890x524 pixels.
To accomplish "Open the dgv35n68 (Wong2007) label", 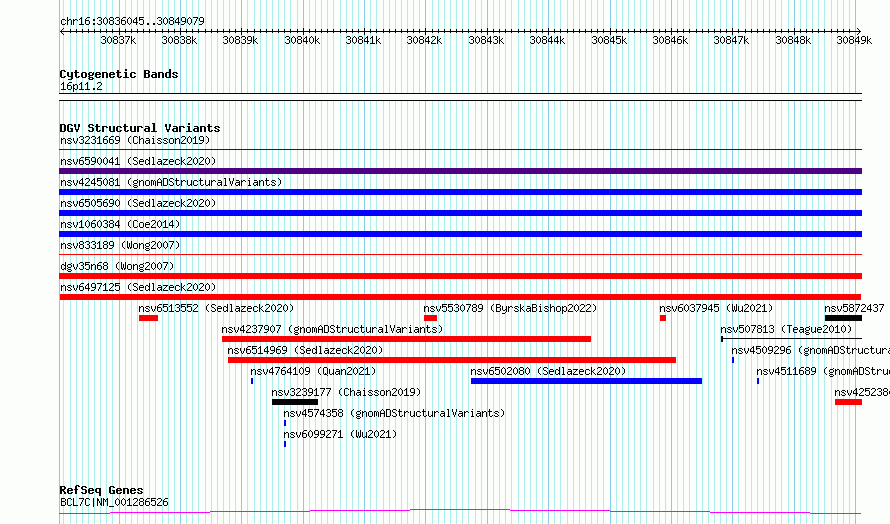I will pos(117,266).
